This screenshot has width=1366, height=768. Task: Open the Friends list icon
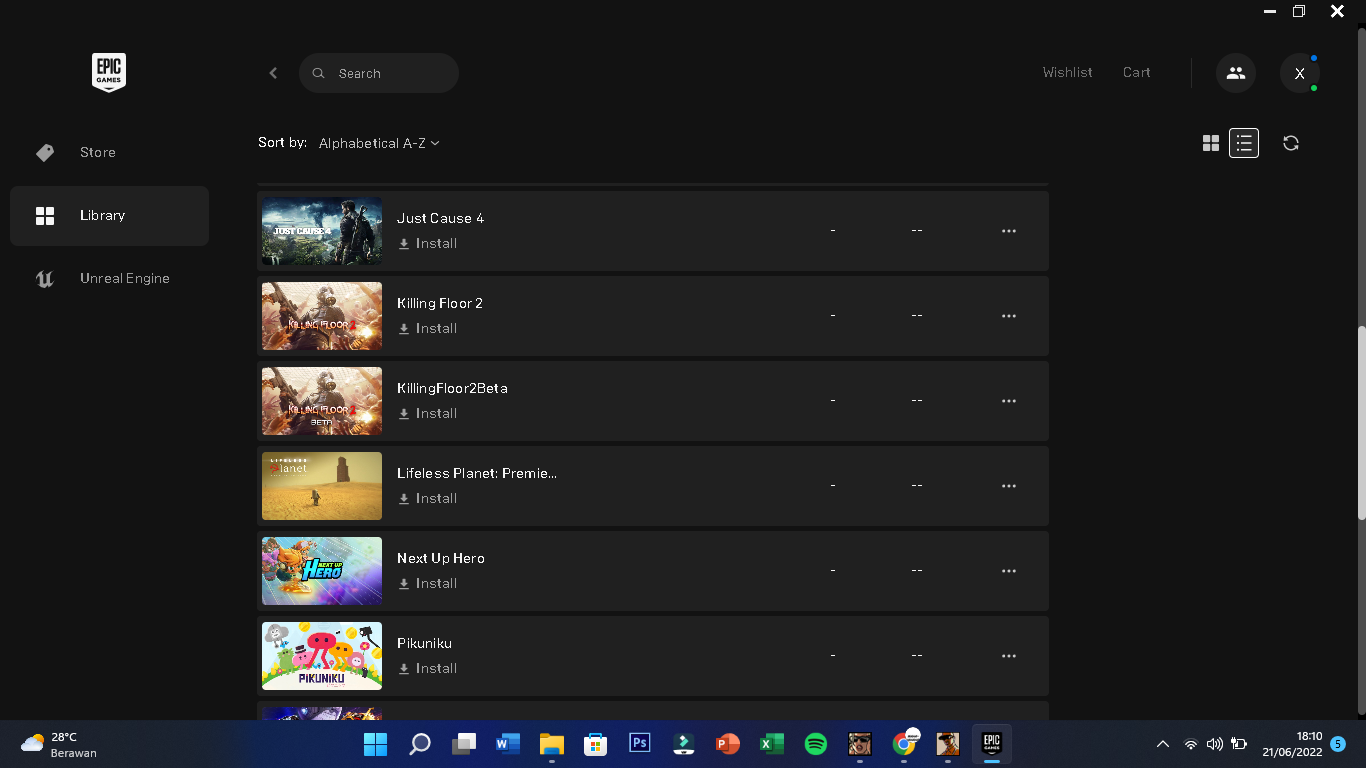pyautogui.click(x=1236, y=73)
